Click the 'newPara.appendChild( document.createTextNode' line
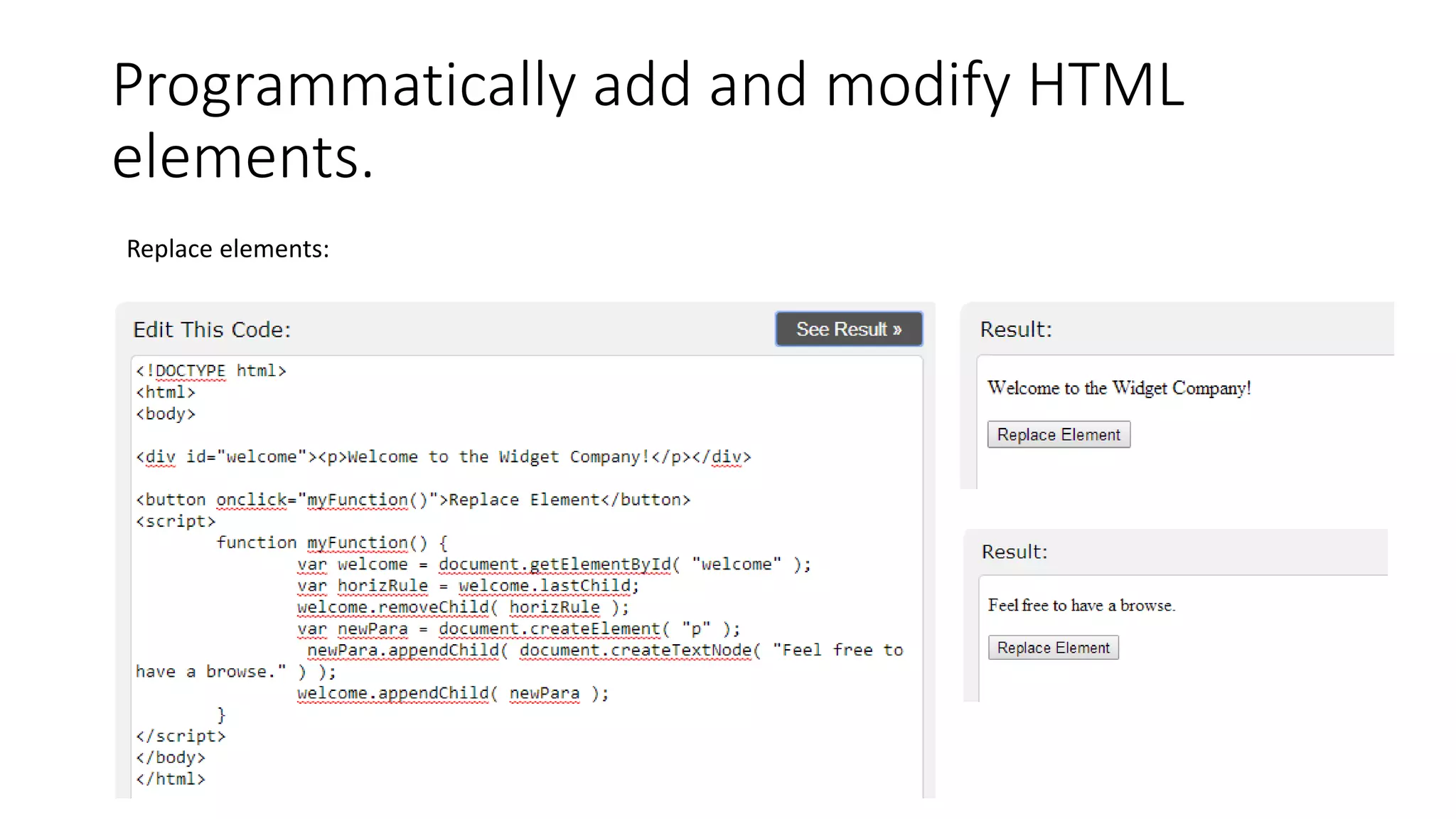 click(605, 651)
